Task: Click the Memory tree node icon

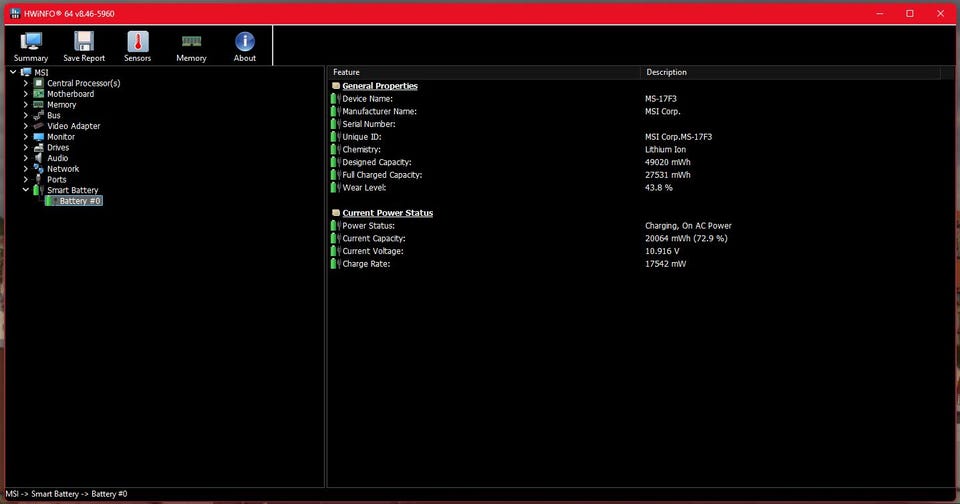Action: coord(39,105)
